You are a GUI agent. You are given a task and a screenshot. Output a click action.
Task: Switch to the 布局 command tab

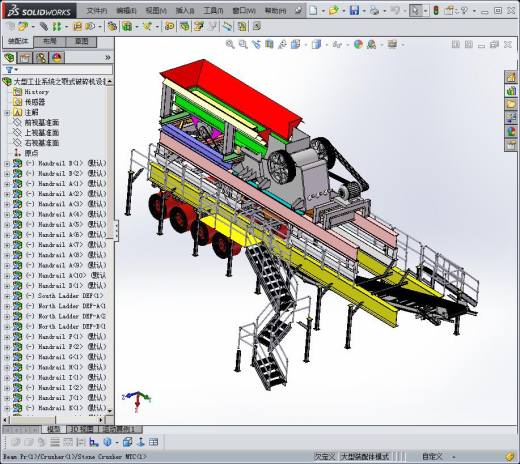coord(50,41)
